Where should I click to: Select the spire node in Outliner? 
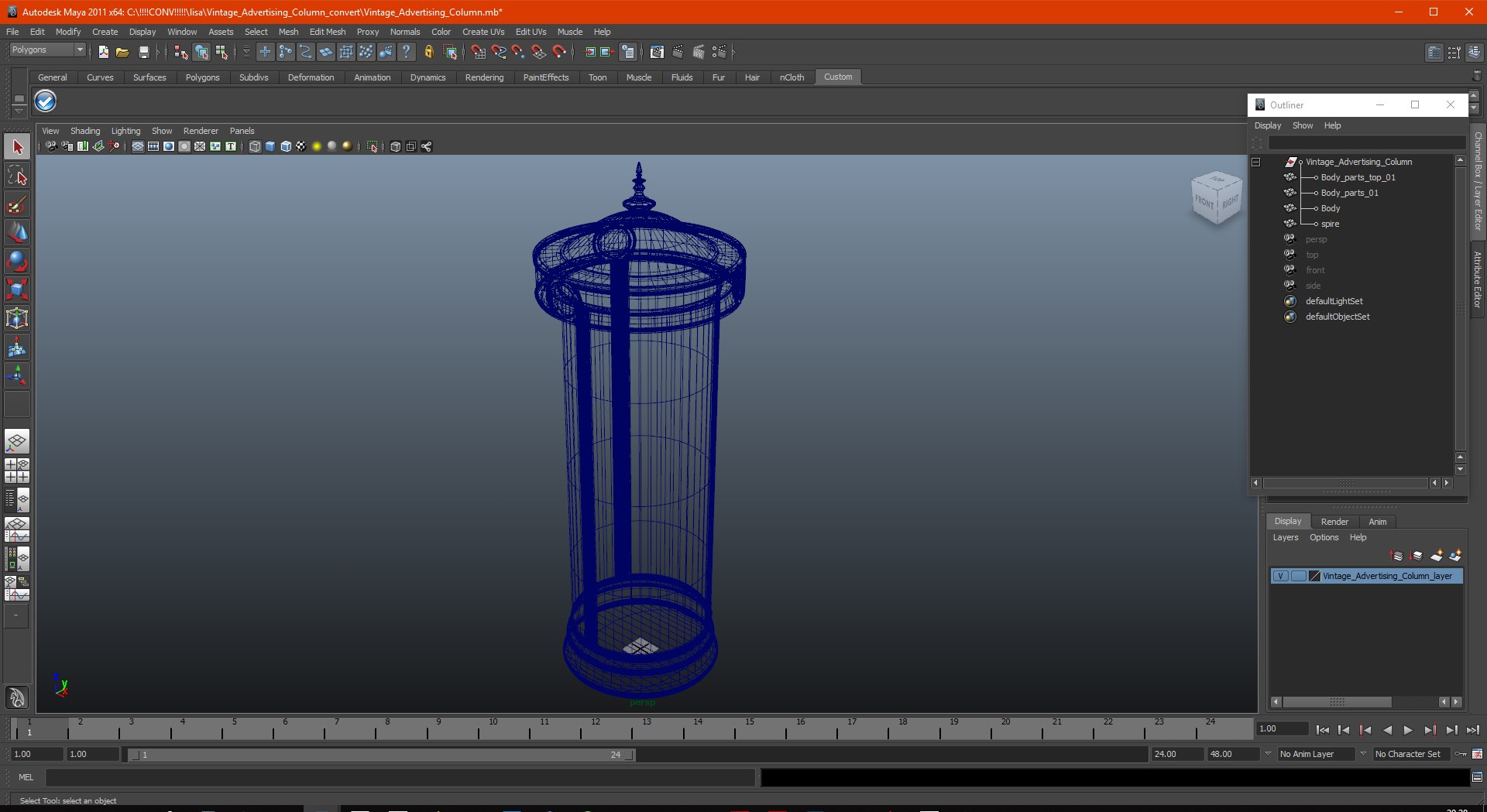coord(1330,224)
